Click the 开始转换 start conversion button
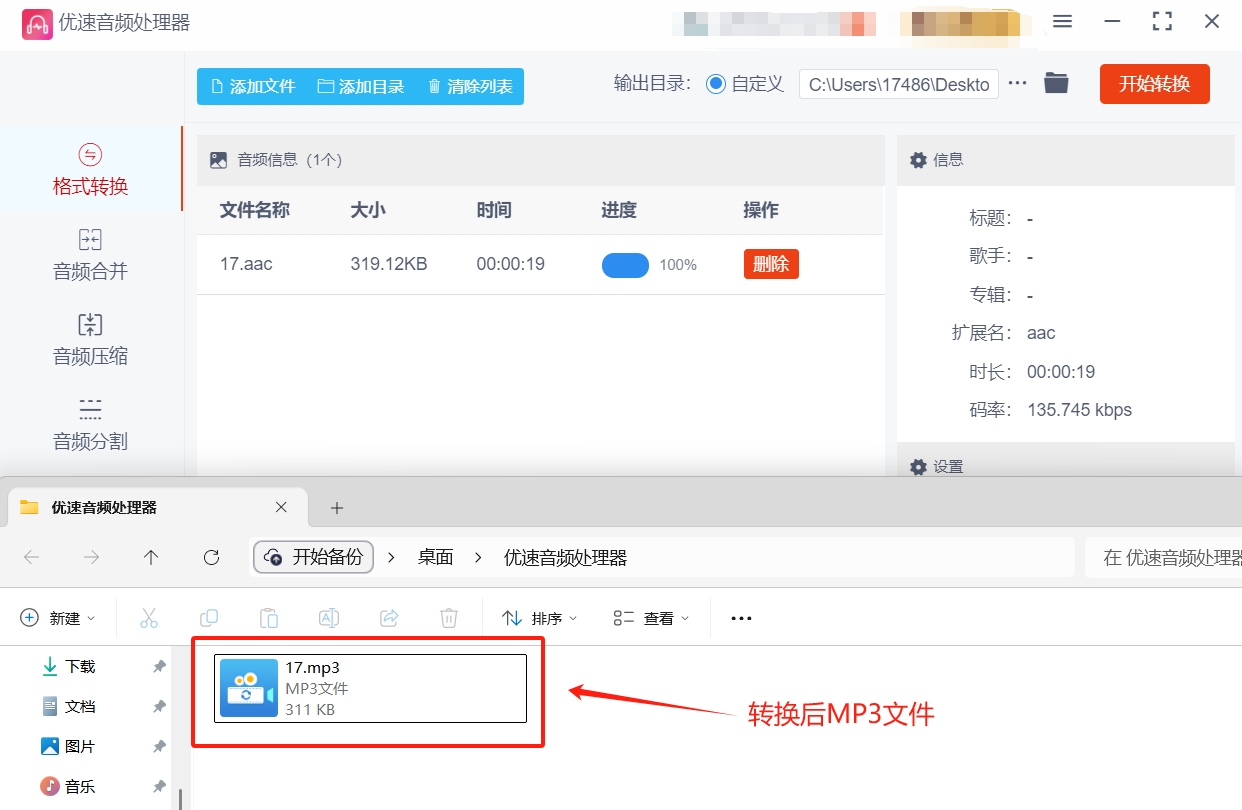Image resolution: width=1242 pixels, height=810 pixels. (1154, 84)
